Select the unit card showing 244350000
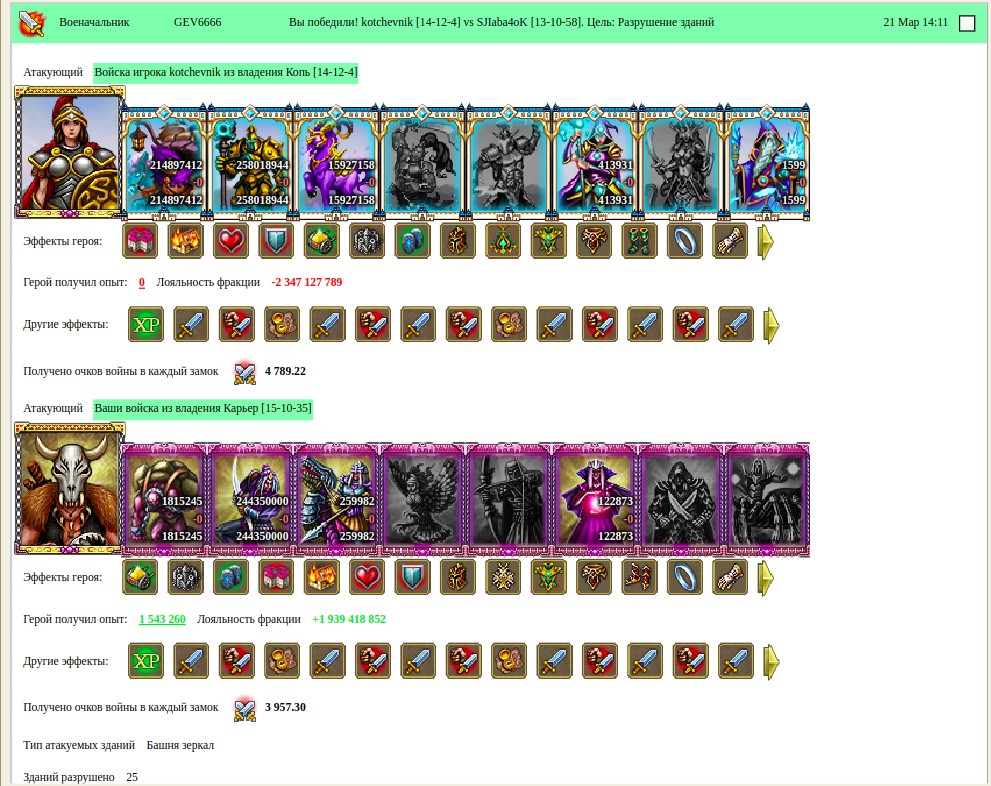Image resolution: width=991 pixels, height=786 pixels. pyautogui.click(x=251, y=499)
